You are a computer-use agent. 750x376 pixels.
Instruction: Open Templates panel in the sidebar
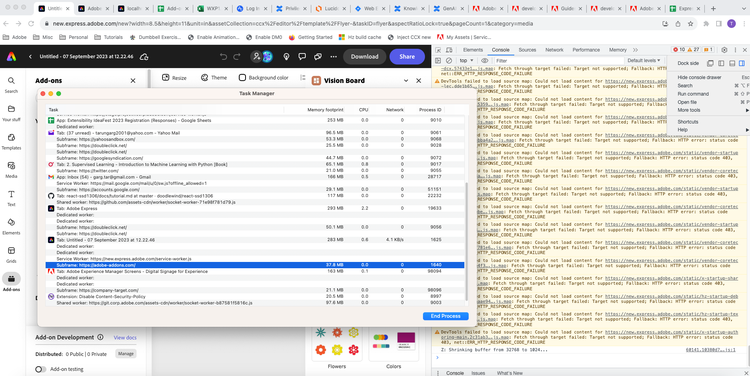pos(11,142)
